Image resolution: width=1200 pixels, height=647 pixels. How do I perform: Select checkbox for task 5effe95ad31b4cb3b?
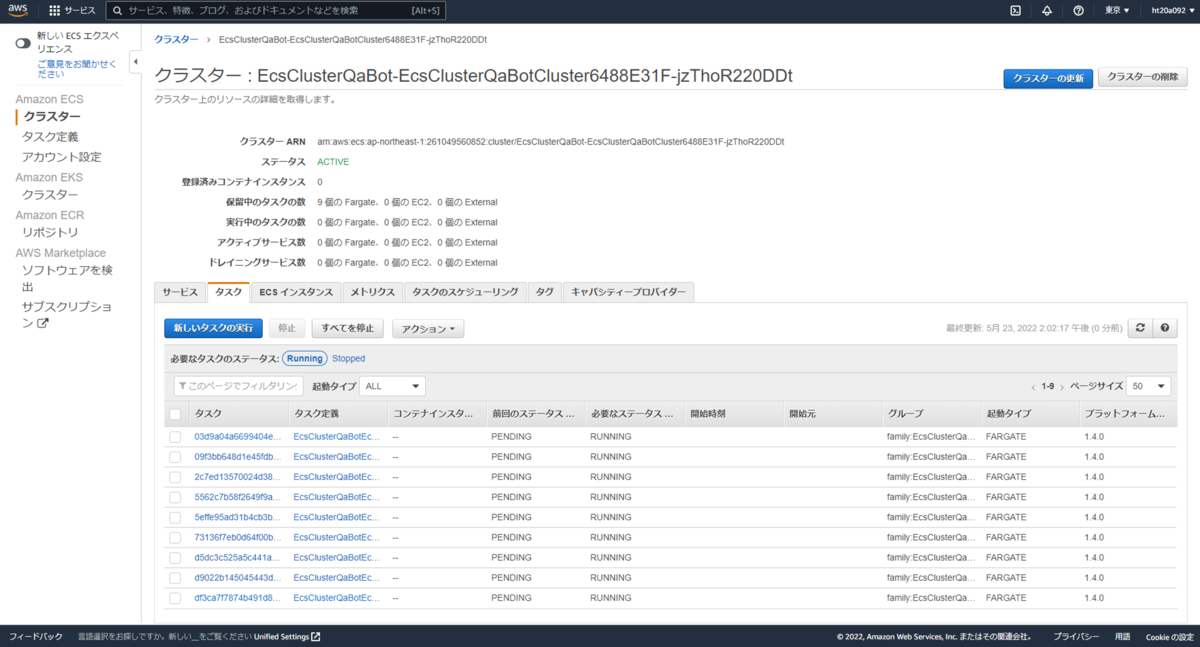[x=175, y=517]
